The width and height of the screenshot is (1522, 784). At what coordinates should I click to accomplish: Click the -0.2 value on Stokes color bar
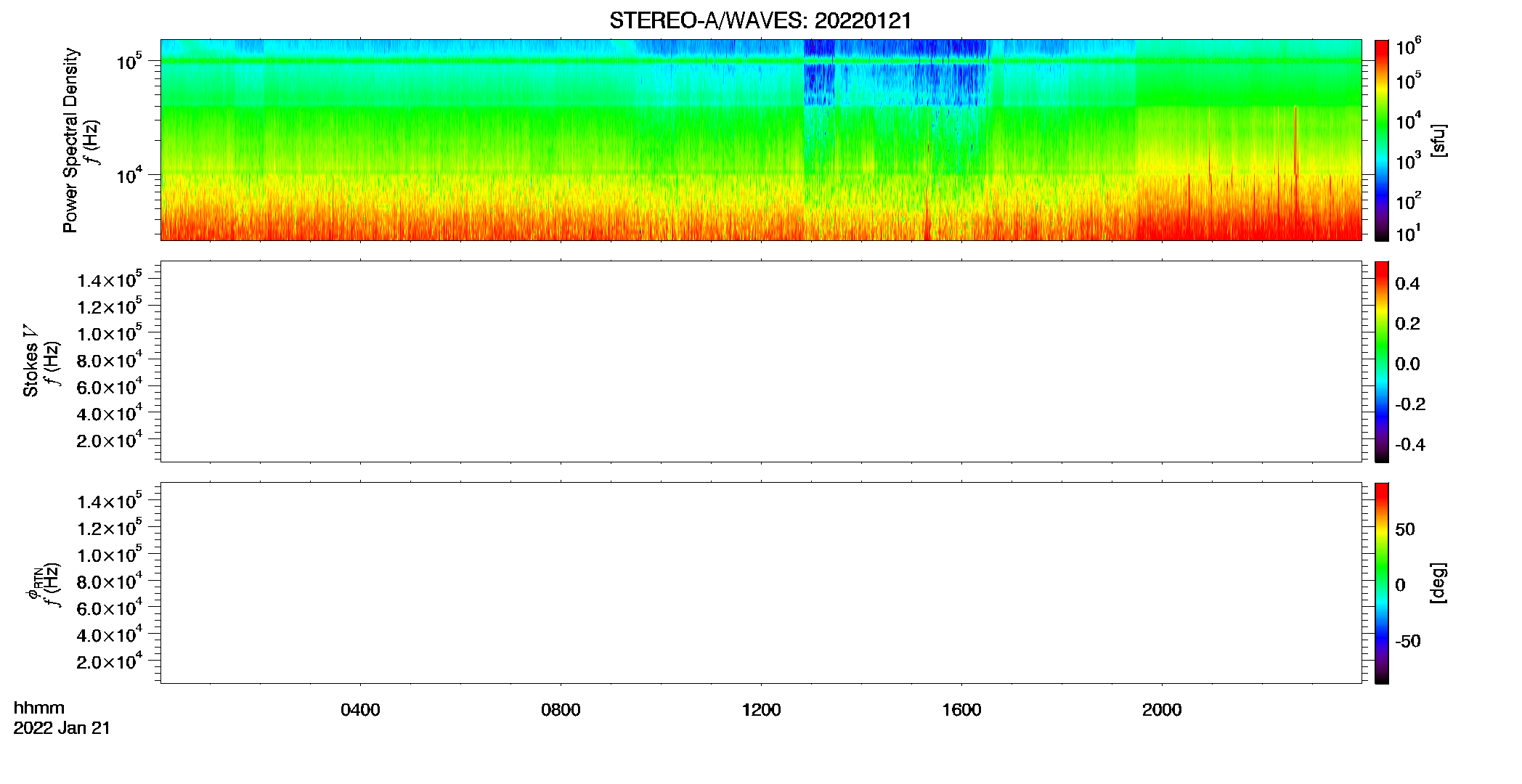click(1410, 404)
